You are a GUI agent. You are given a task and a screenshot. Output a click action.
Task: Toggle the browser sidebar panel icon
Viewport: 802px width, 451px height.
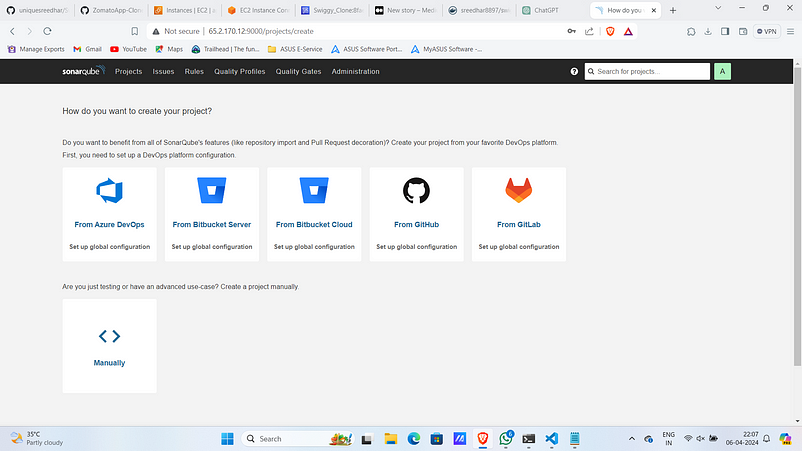[725, 31]
